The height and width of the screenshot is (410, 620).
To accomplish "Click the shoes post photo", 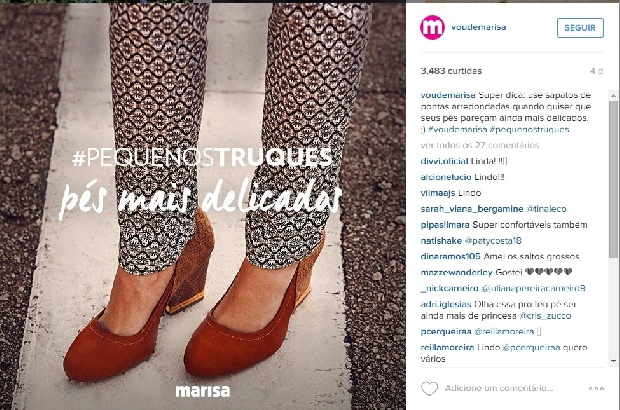I will (203, 206).
